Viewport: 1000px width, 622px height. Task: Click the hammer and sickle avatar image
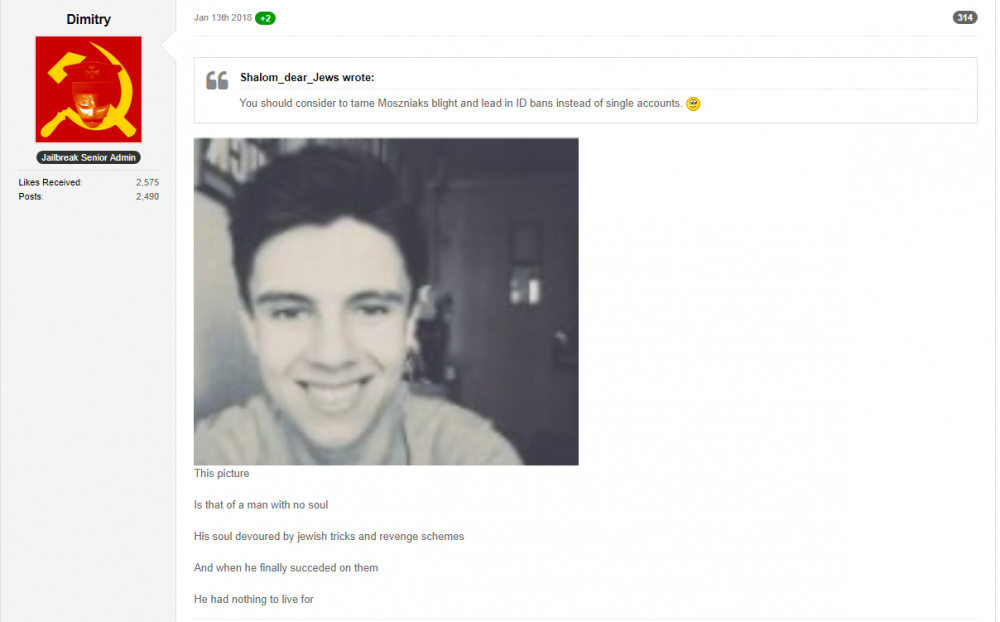click(x=89, y=89)
